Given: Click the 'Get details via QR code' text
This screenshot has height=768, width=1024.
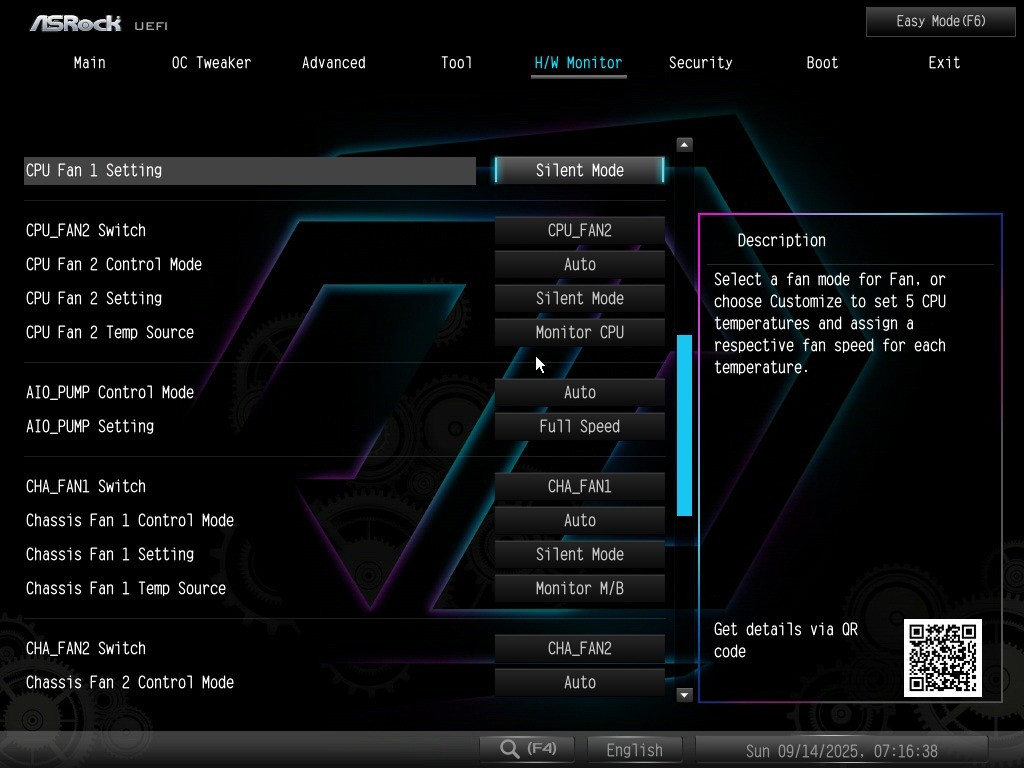Looking at the screenshot, I should coord(785,640).
